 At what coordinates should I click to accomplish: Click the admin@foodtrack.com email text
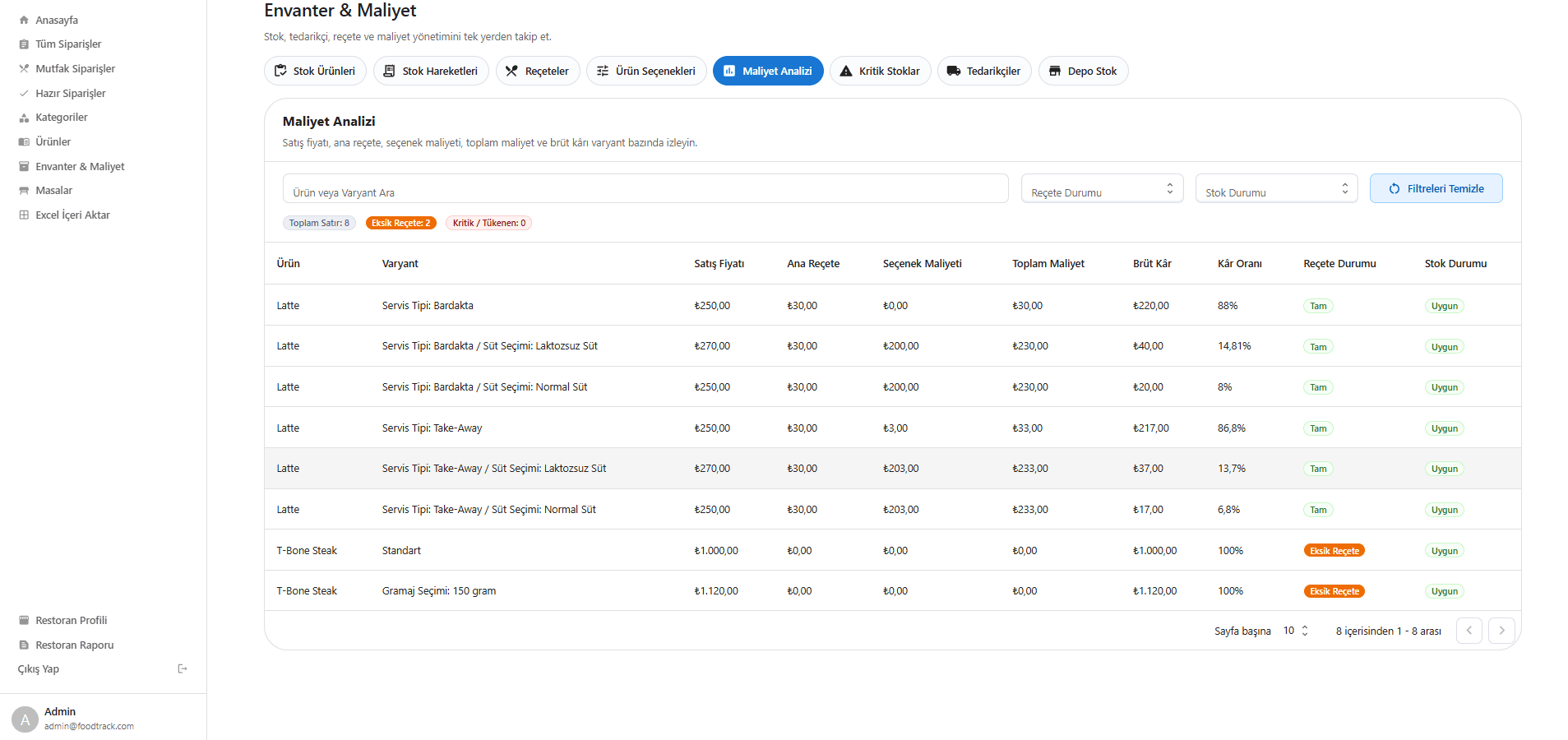[89, 726]
